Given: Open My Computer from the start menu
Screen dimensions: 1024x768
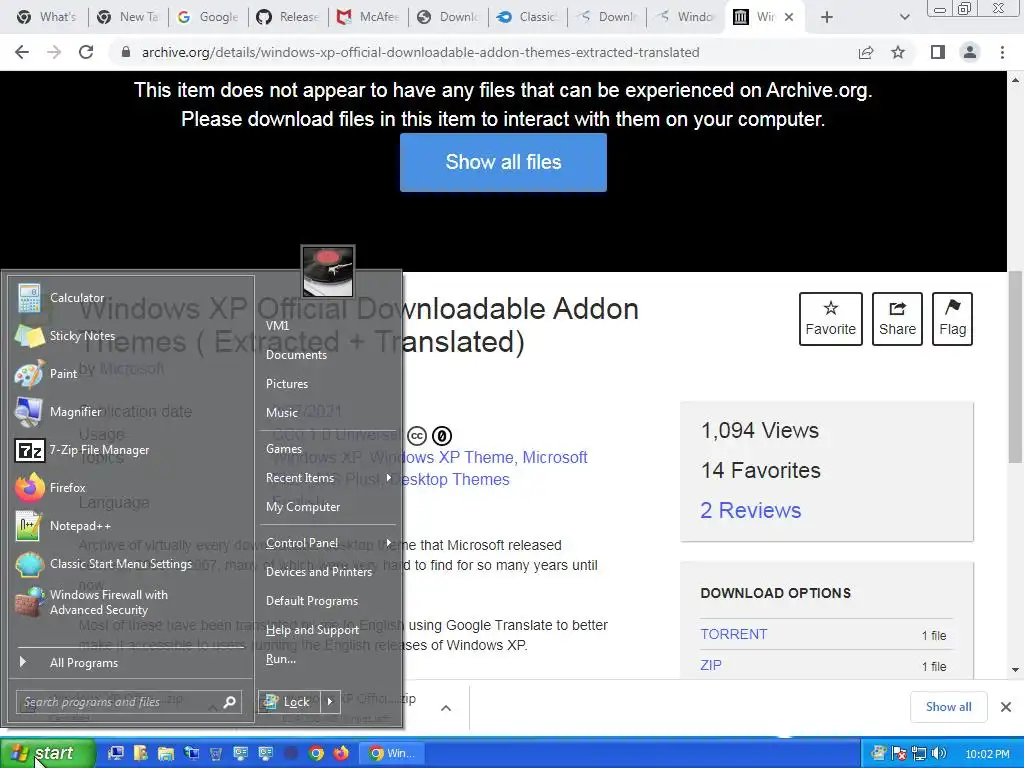Looking at the screenshot, I should [328, 506].
